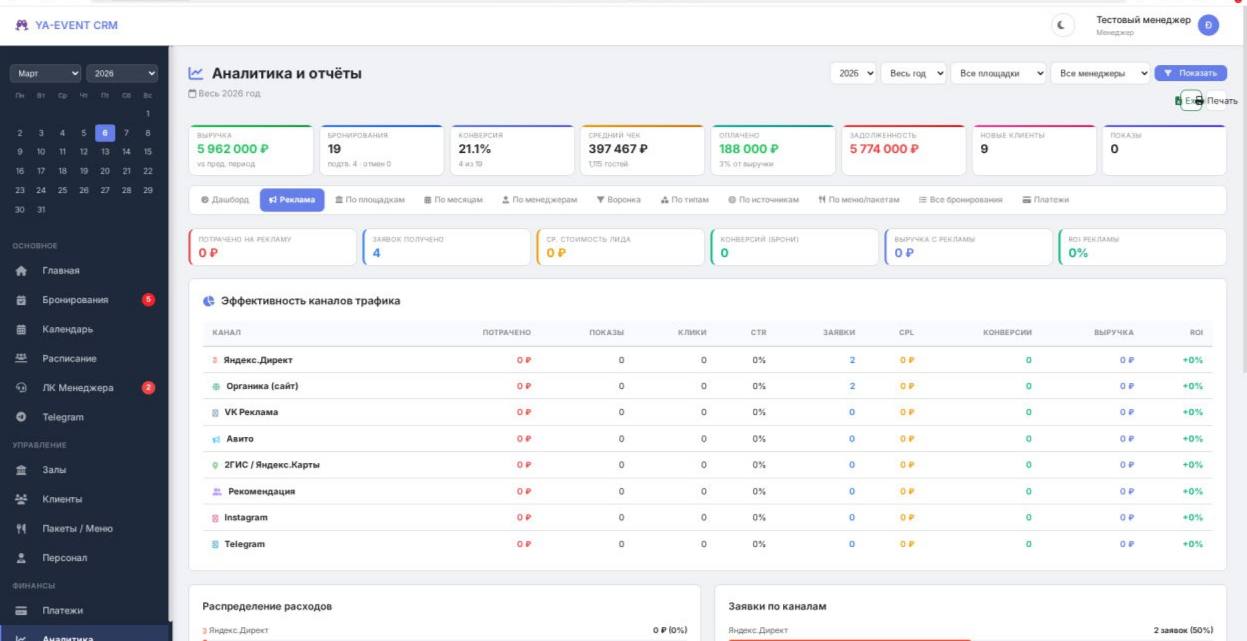Open the Все площадки dropdown
The width and height of the screenshot is (1247, 641).
click(x=1000, y=73)
